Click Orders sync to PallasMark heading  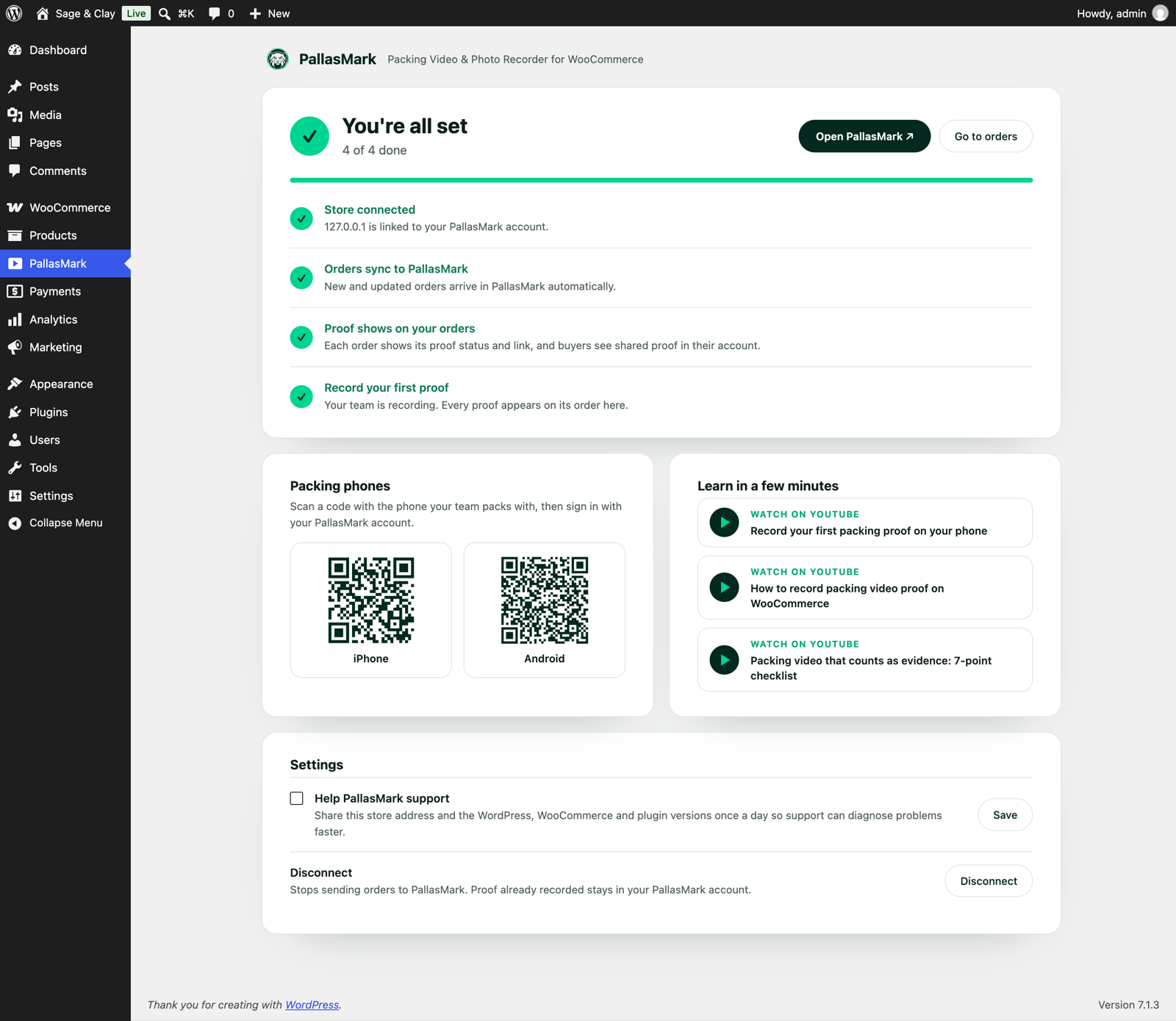396,269
